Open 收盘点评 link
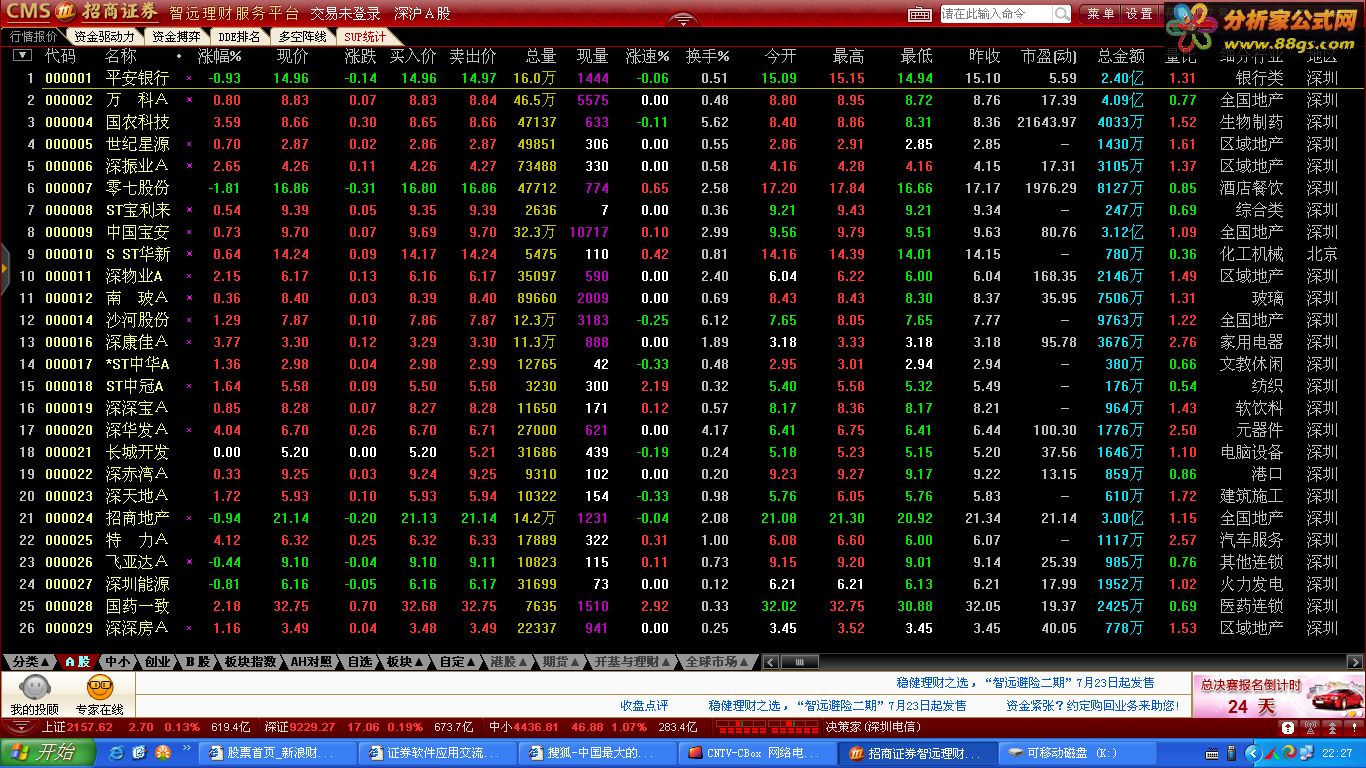Viewport: 1366px width, 768px height. tap(644, 706)
